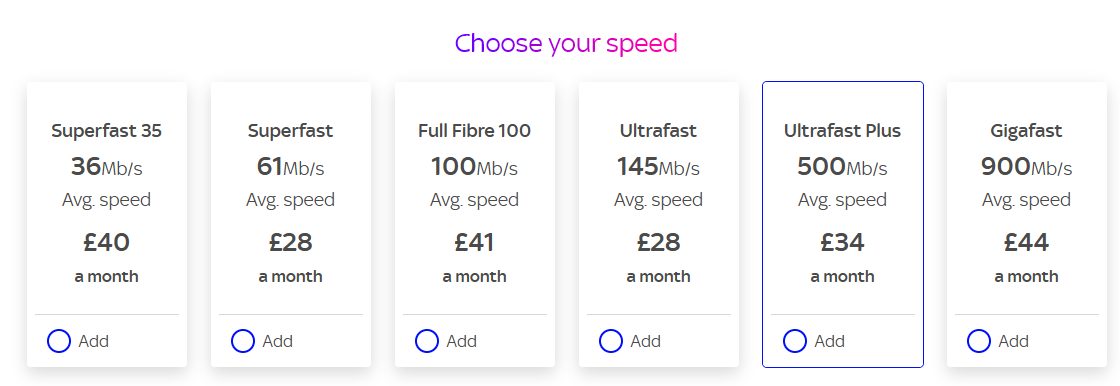Click the 500Mb/s speed text

click(842, 167)
